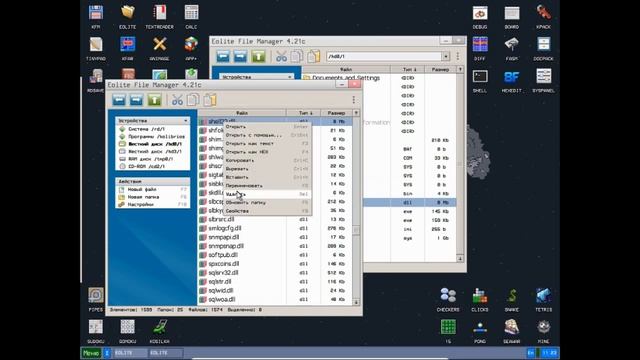Image resolution: width=640 pixels, height=360 pixels.
Task: Open the SYSPANEL desktop icon
Action: click(544, 80)
